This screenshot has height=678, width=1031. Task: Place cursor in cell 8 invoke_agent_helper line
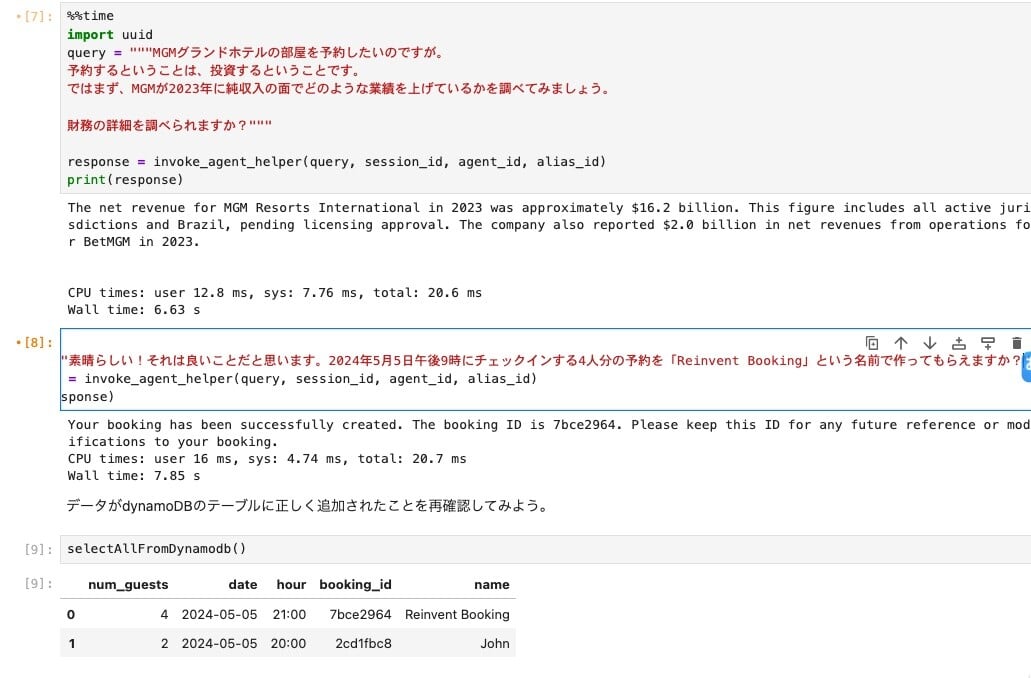click(x=302, y=379)
